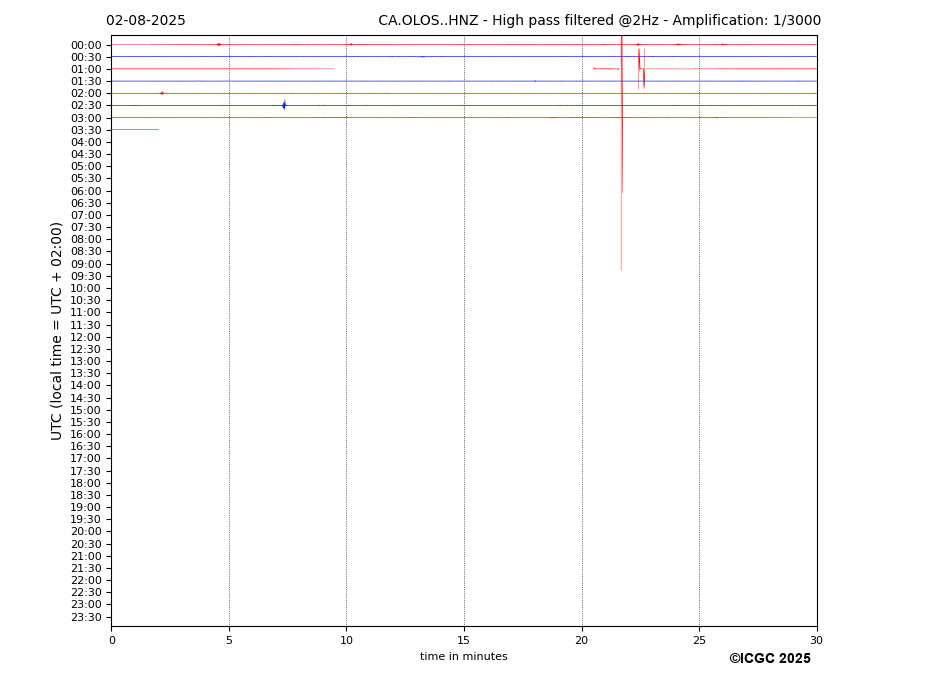The width and height of the screenshot is (927, 696).
Task: Select the 02:00 time row label
Action: (86, 93)
